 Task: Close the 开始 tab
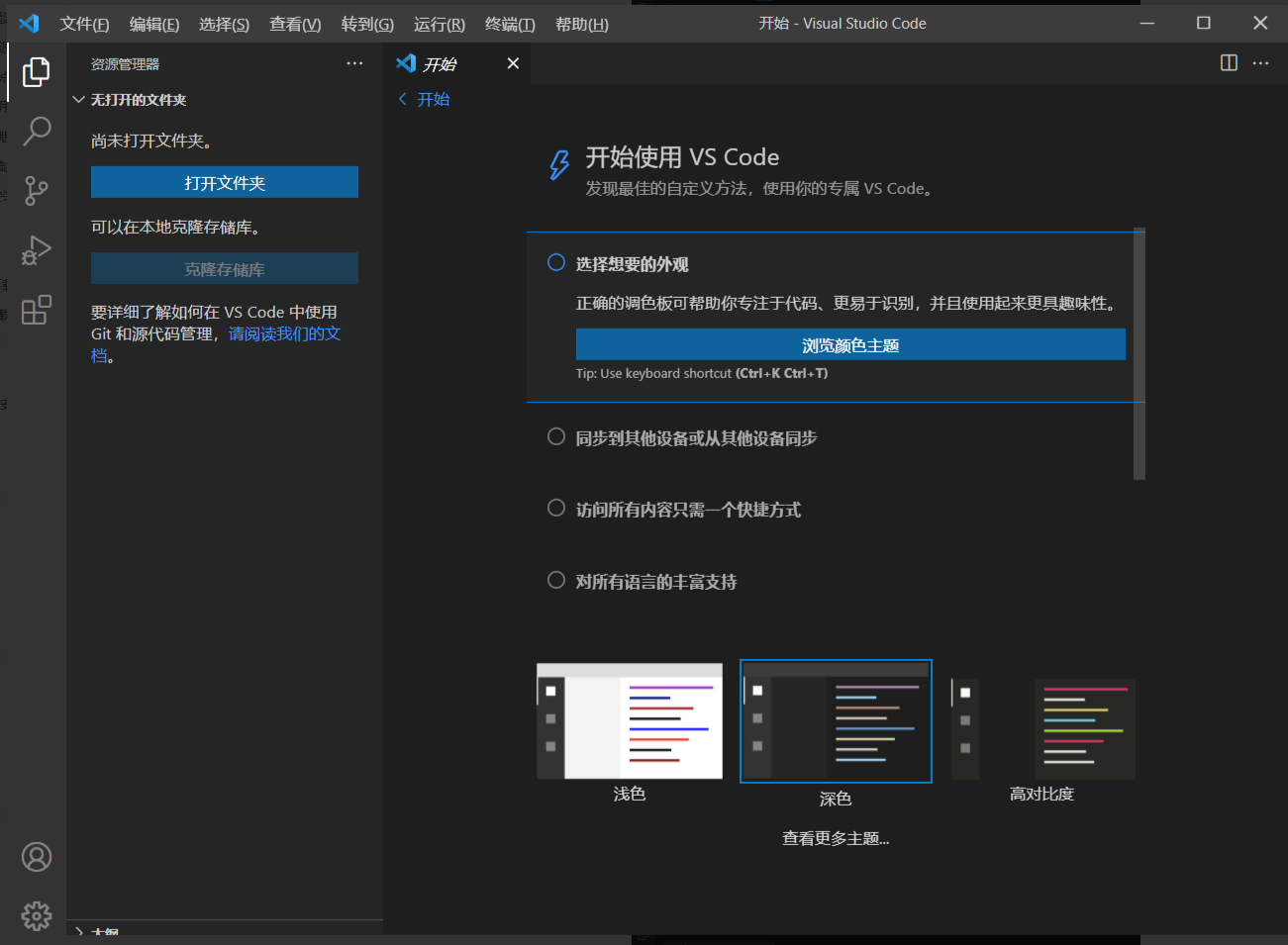(513, 63)
